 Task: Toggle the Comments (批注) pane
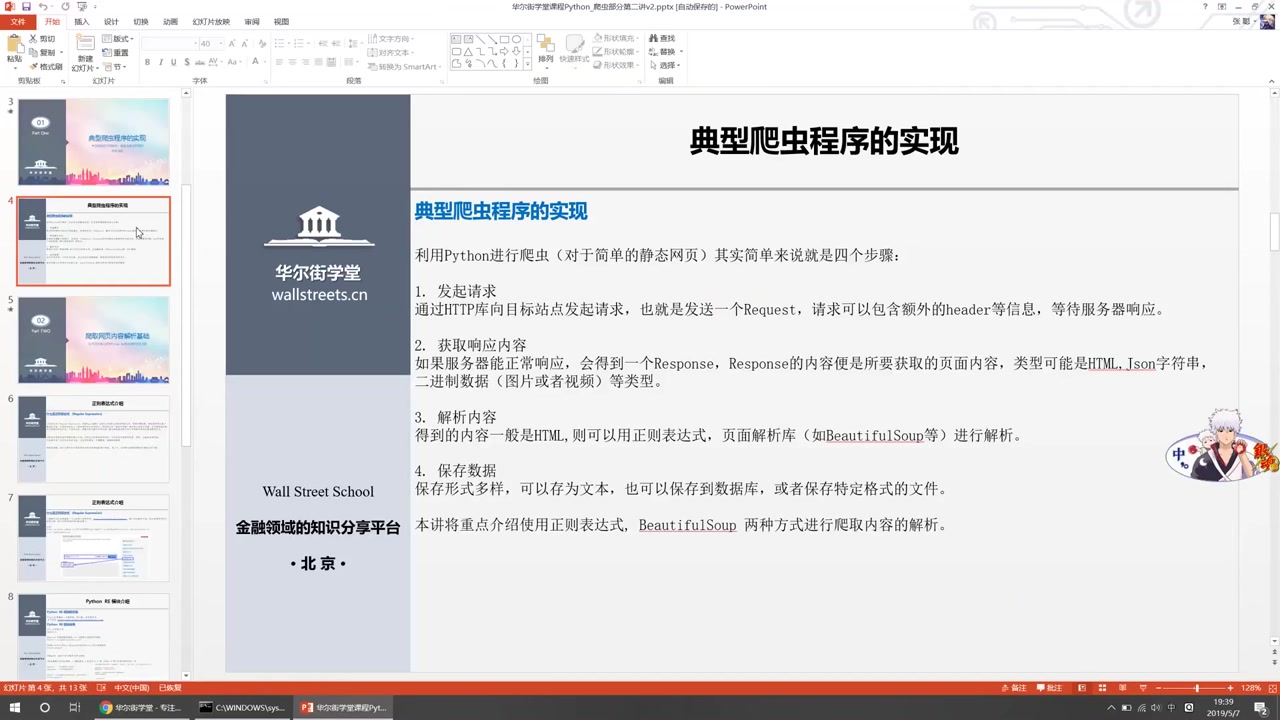coord(1052,688)
